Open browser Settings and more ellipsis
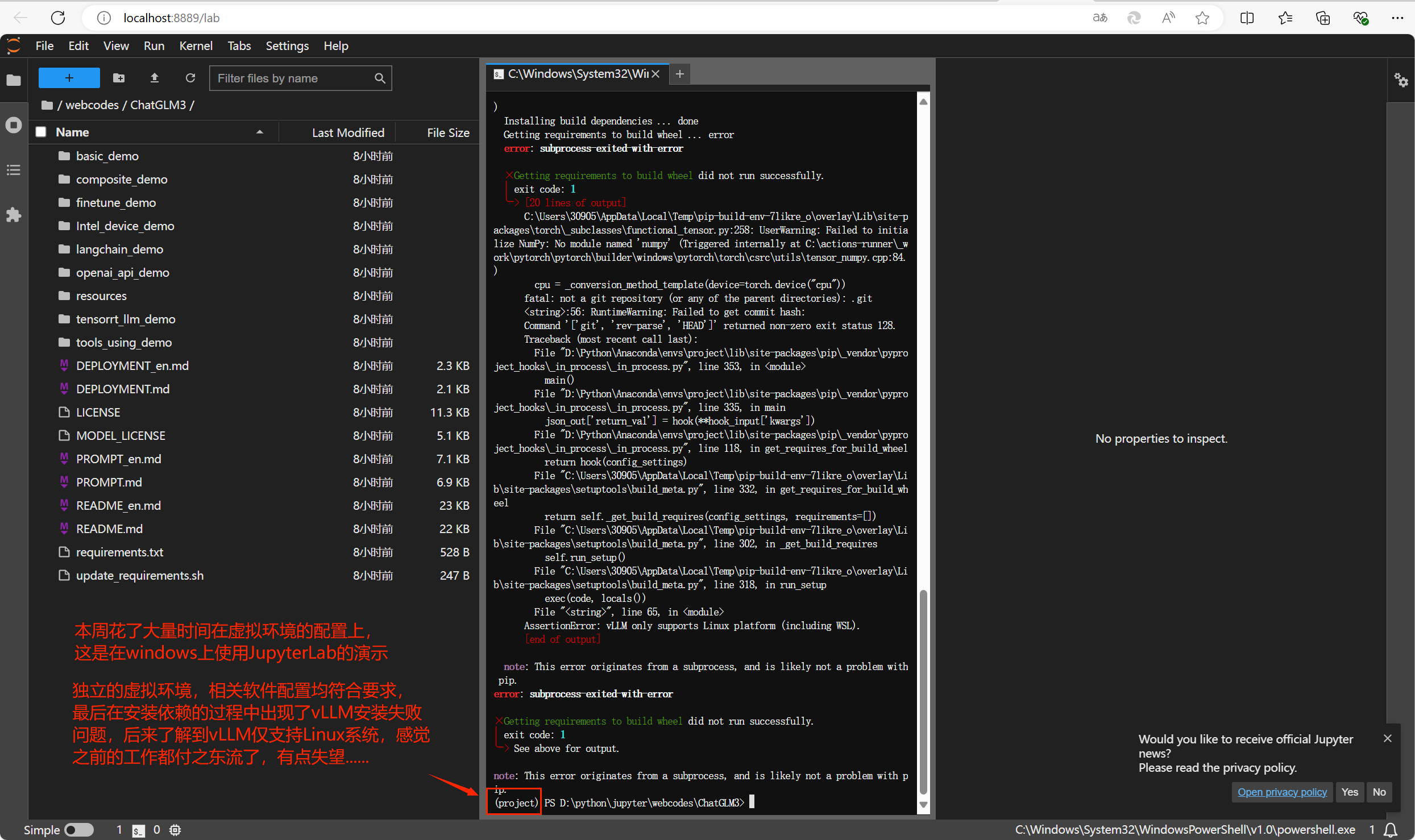This screenshot has width=1415, height=840. click(1397, 18)
